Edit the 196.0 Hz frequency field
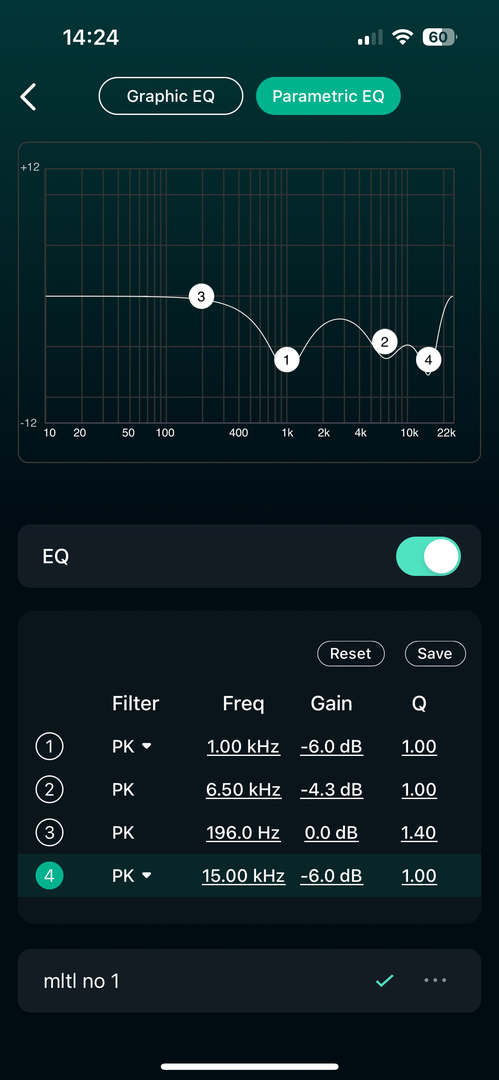This screenshot has width=499, height=1080. 243,833
